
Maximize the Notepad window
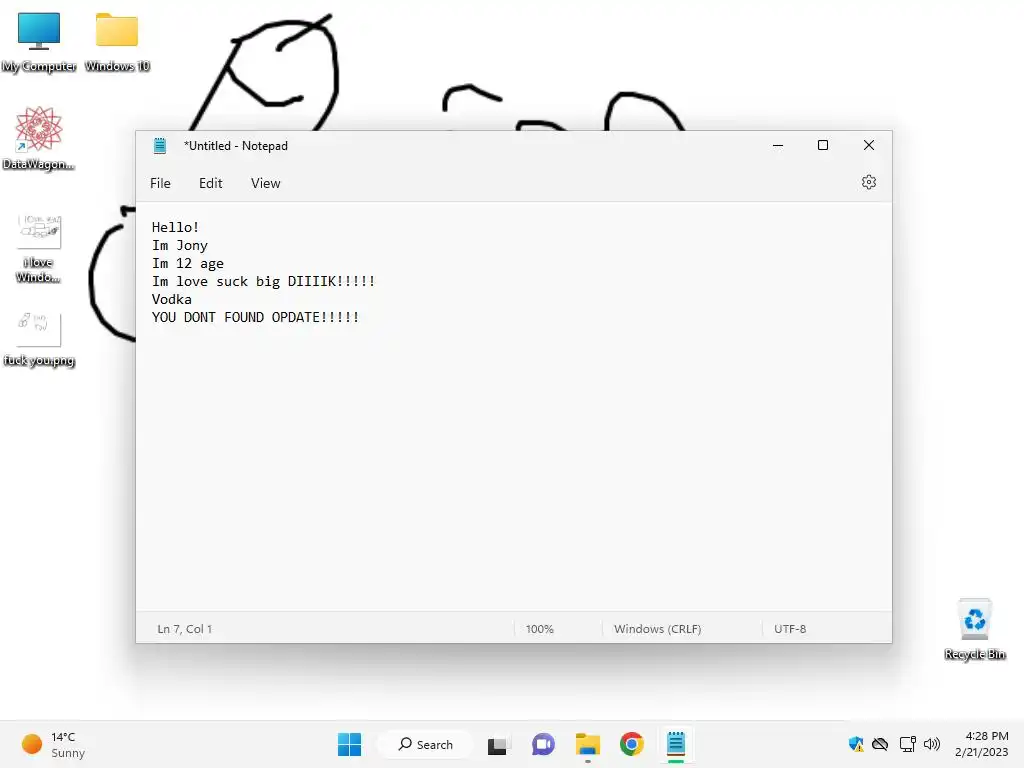coord(823,145)
